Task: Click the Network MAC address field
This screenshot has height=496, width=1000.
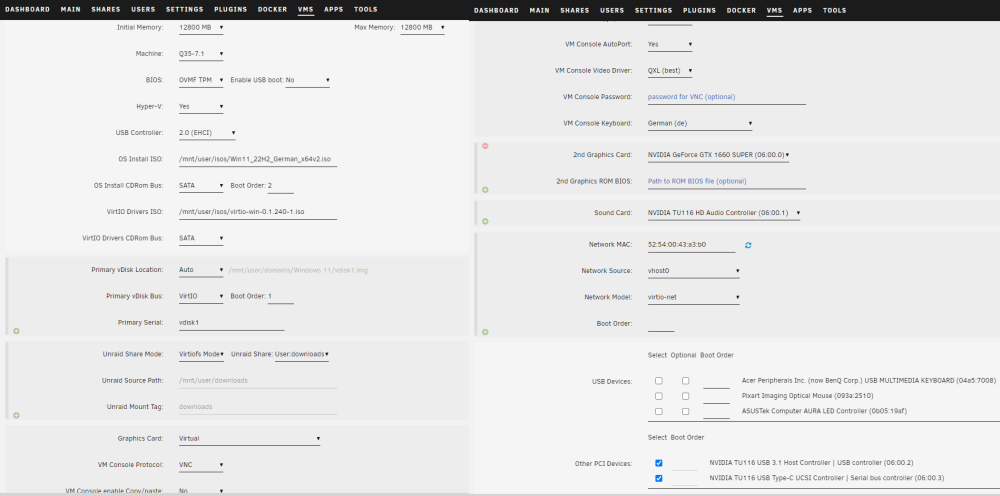Action: point(691,245)
